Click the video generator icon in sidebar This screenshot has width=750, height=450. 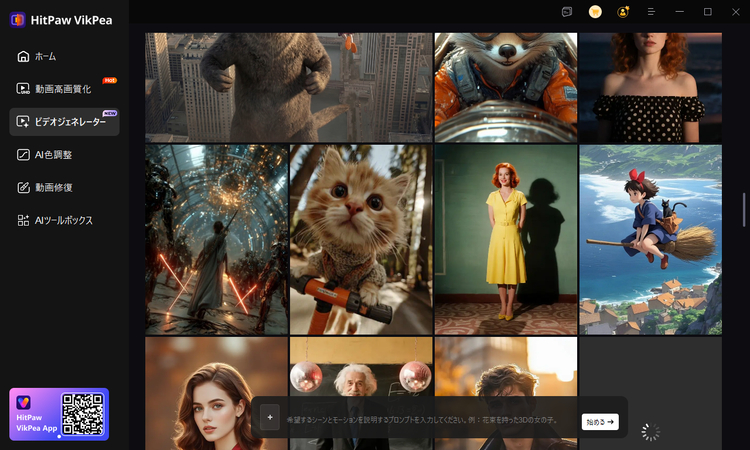(x=23, y=122)
